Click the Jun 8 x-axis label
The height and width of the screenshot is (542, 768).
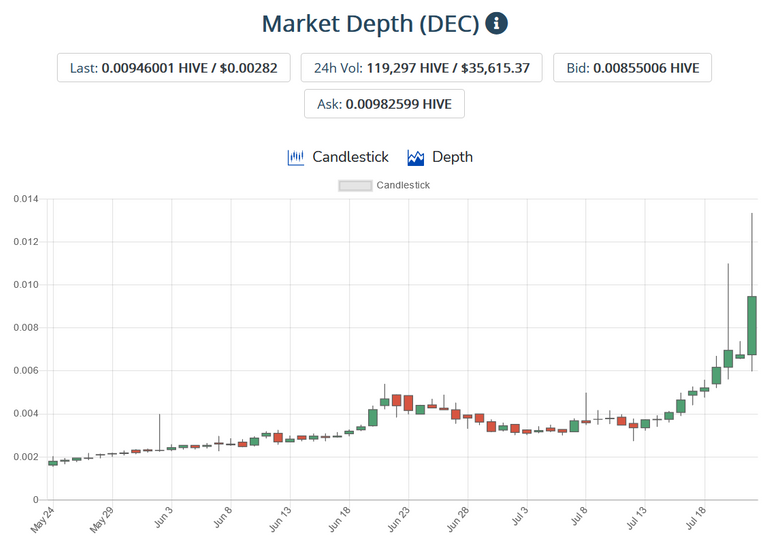[223, 517]
